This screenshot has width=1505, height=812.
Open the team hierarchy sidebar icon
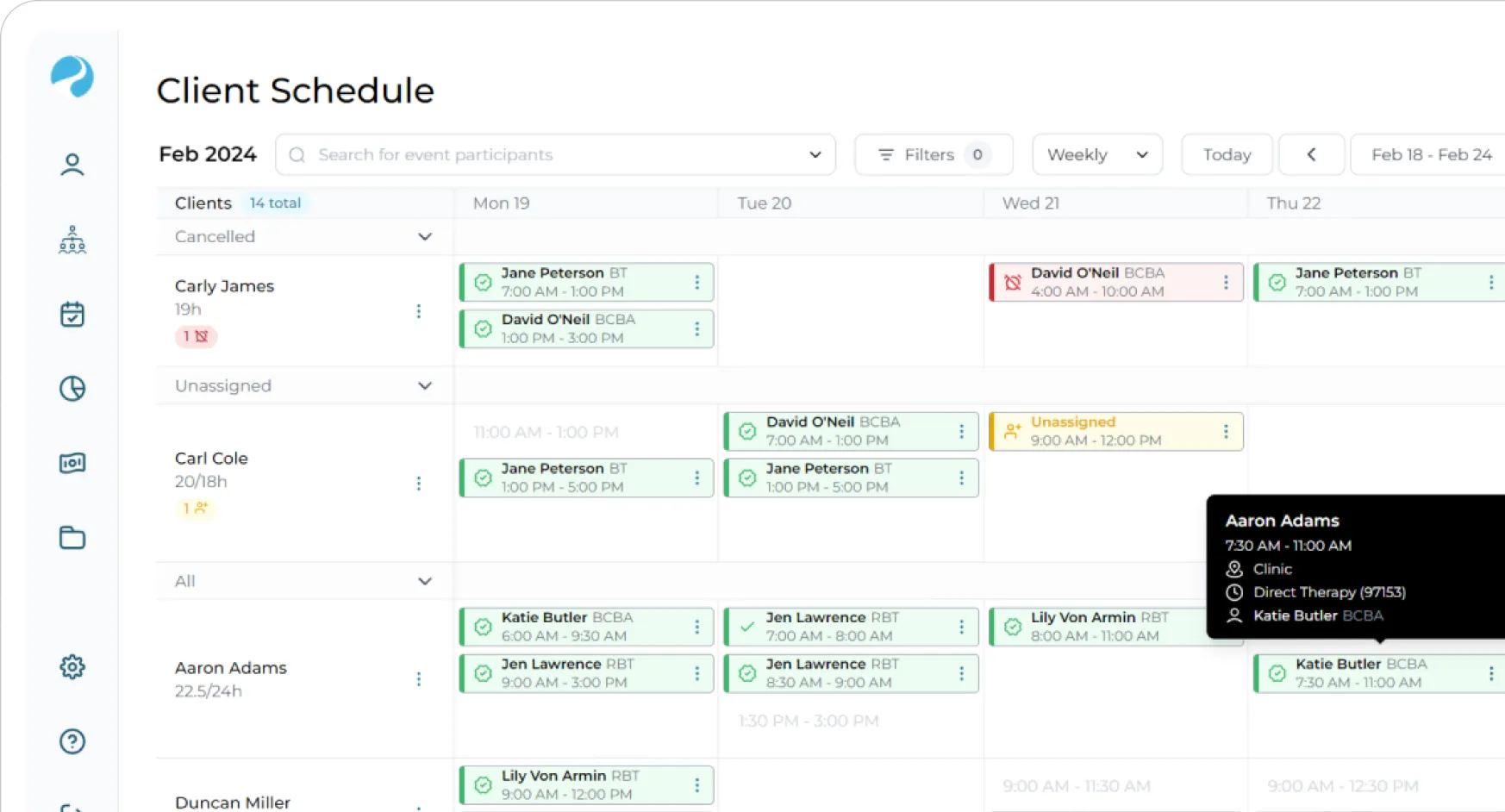point(72,240)
